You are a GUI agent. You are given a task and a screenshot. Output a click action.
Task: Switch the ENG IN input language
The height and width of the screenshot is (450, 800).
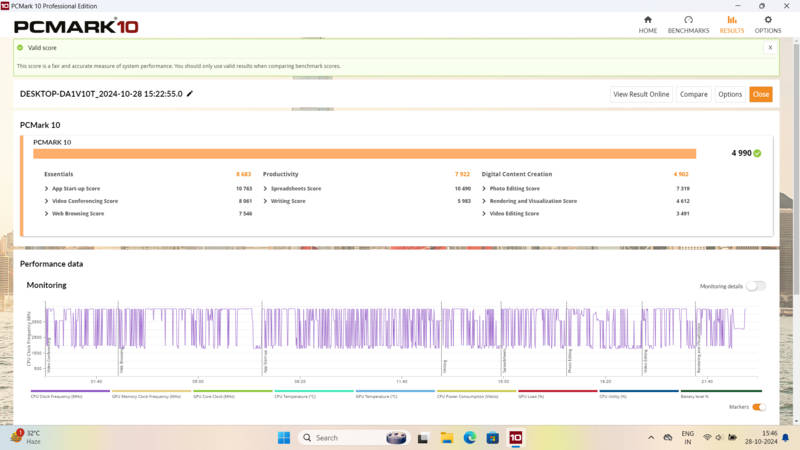tap(688, 437)
